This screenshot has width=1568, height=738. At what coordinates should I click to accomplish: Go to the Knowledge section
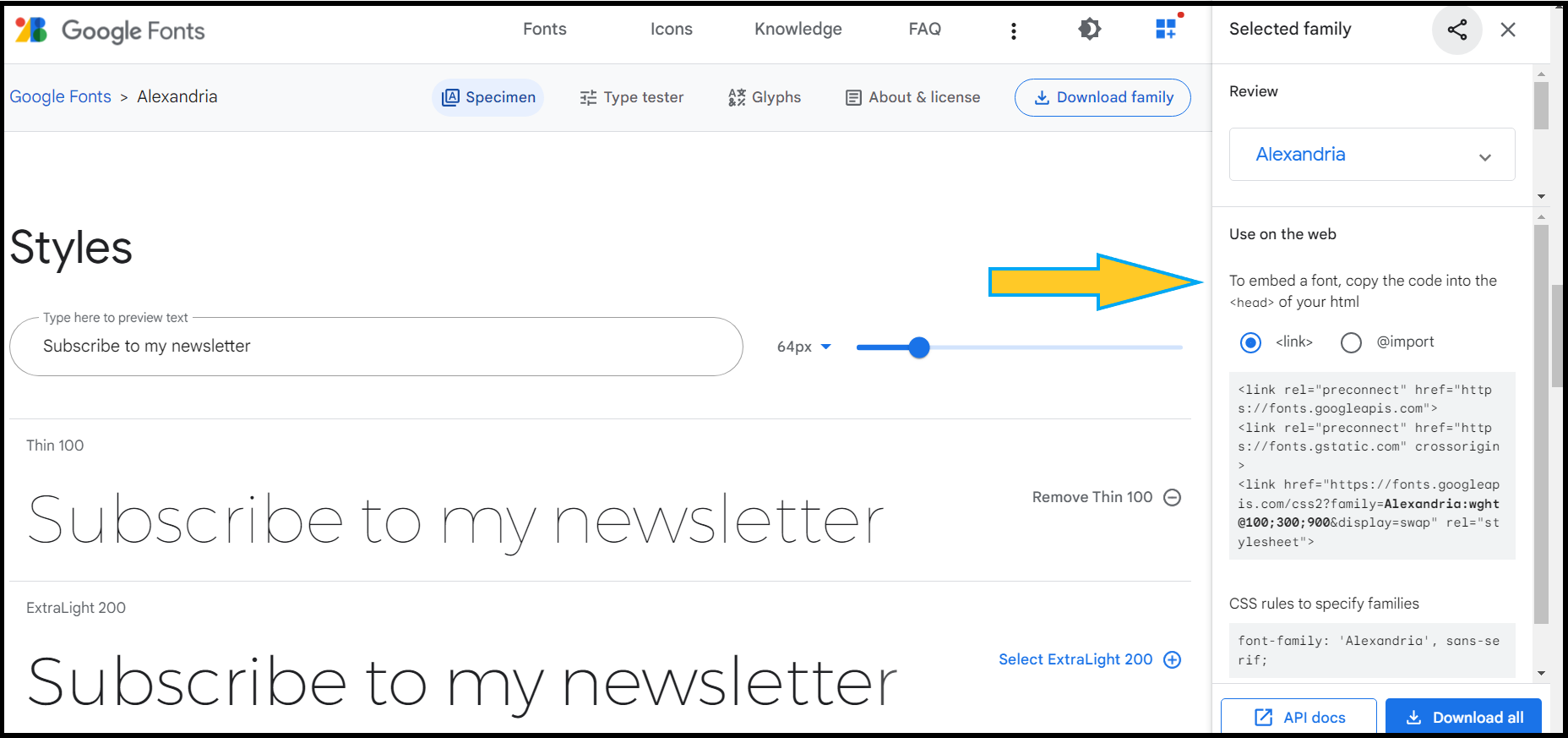pos(798,29)
